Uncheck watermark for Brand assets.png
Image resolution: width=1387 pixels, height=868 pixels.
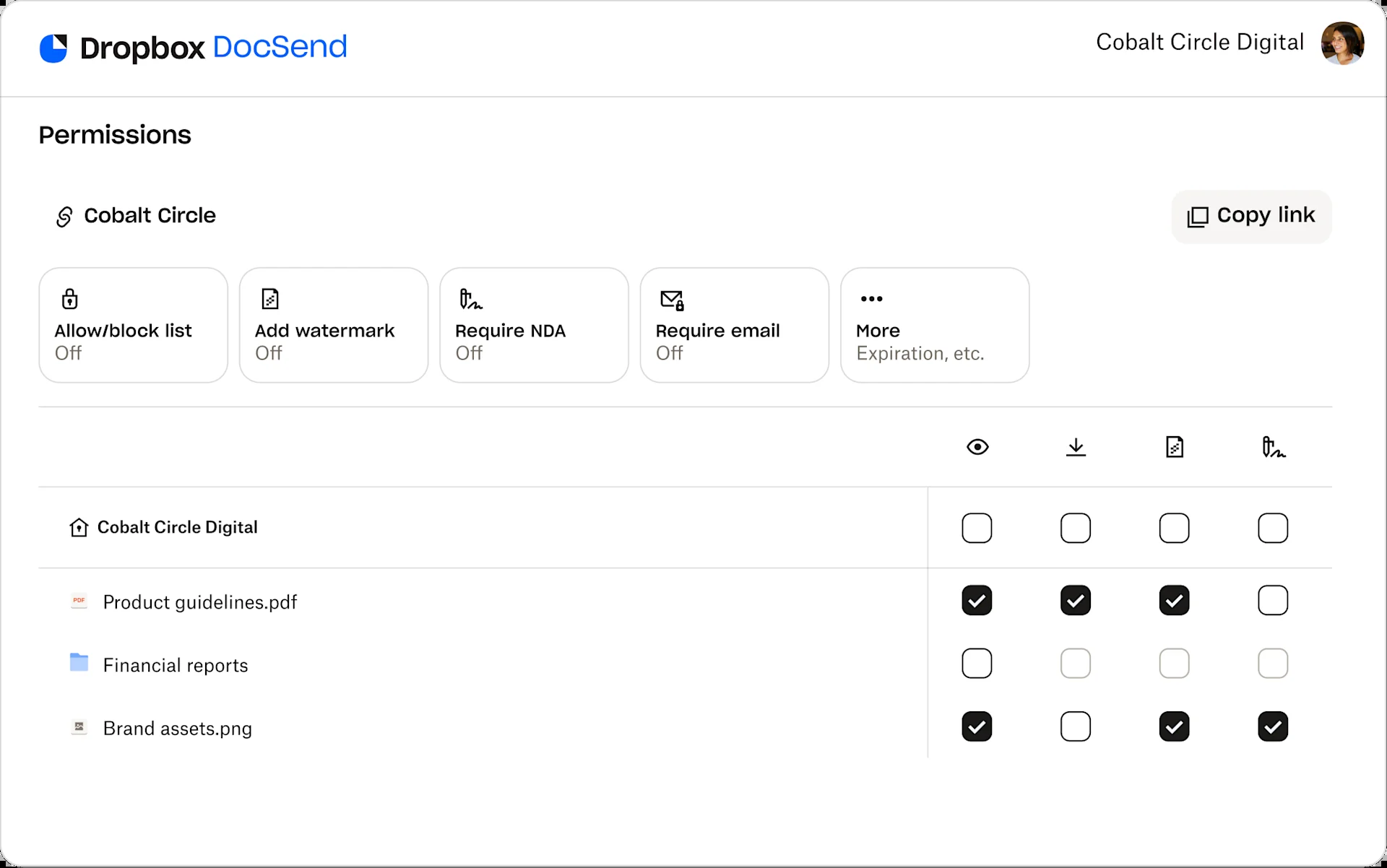(1174, 726)
